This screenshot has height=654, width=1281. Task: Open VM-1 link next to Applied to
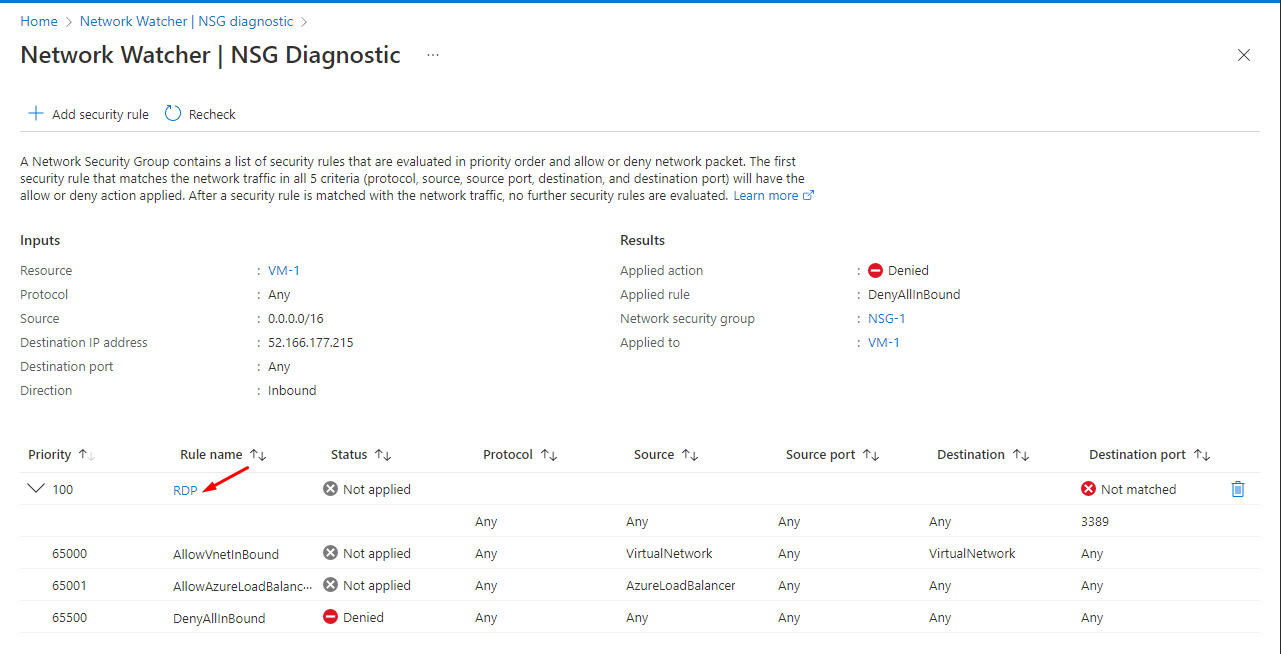tap(884, 343)
